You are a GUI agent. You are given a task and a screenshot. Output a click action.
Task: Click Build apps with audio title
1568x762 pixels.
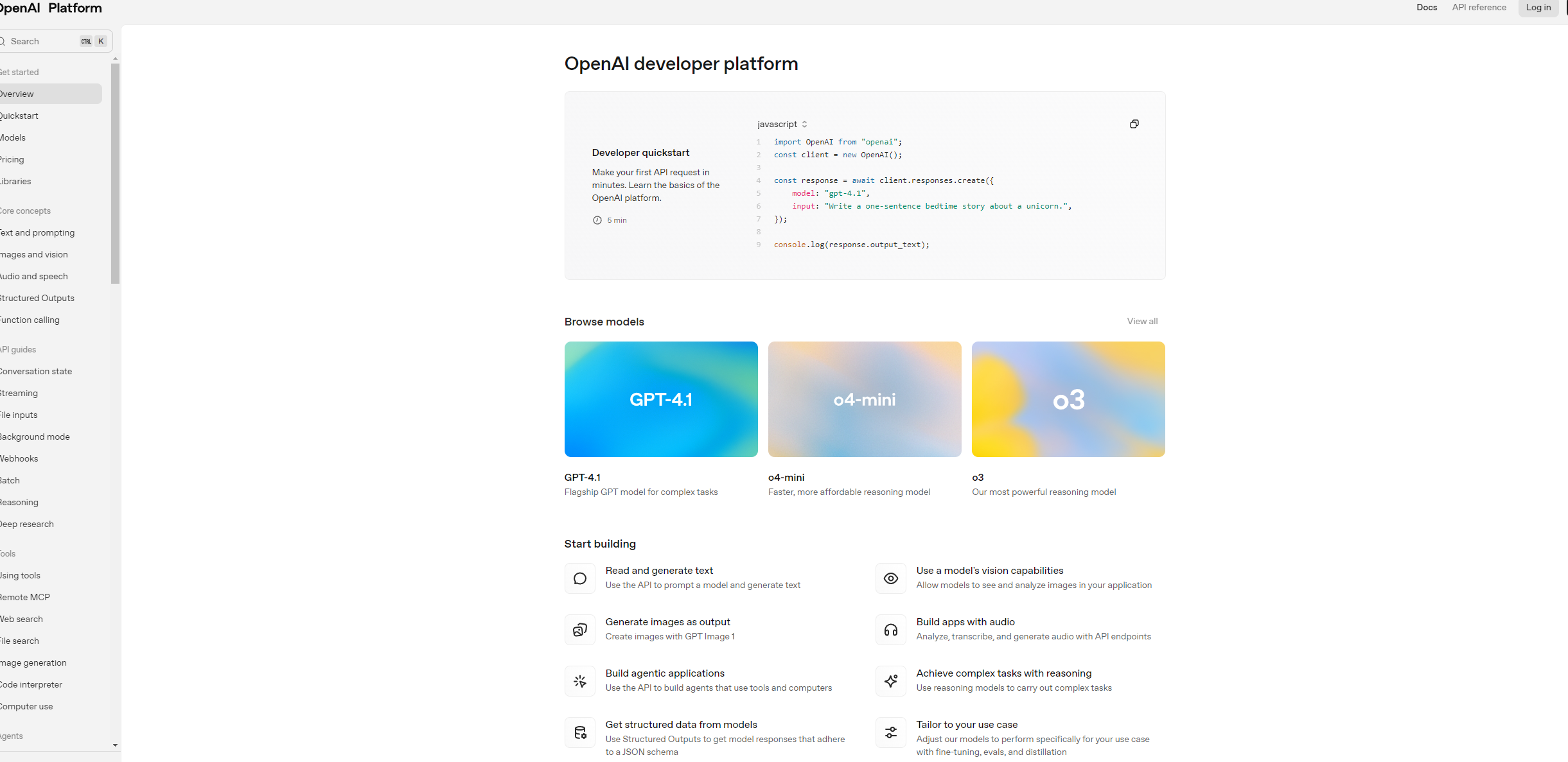(x=965, y=622)
